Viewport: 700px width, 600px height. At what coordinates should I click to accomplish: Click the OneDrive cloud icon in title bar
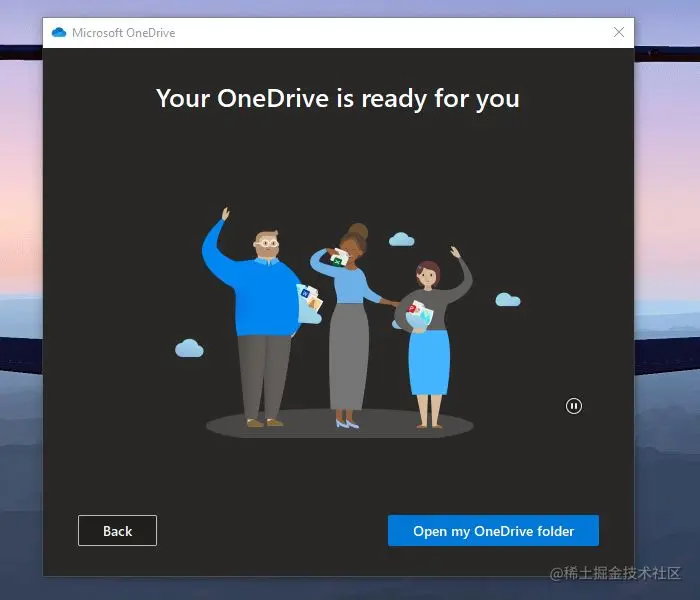pyautogui.click(x=59, y=33)
